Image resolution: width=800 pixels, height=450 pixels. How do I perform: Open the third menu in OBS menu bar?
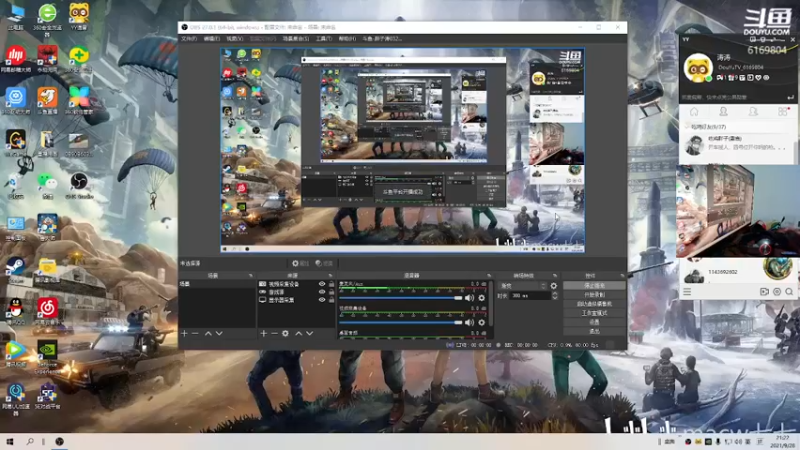[235, 39]
